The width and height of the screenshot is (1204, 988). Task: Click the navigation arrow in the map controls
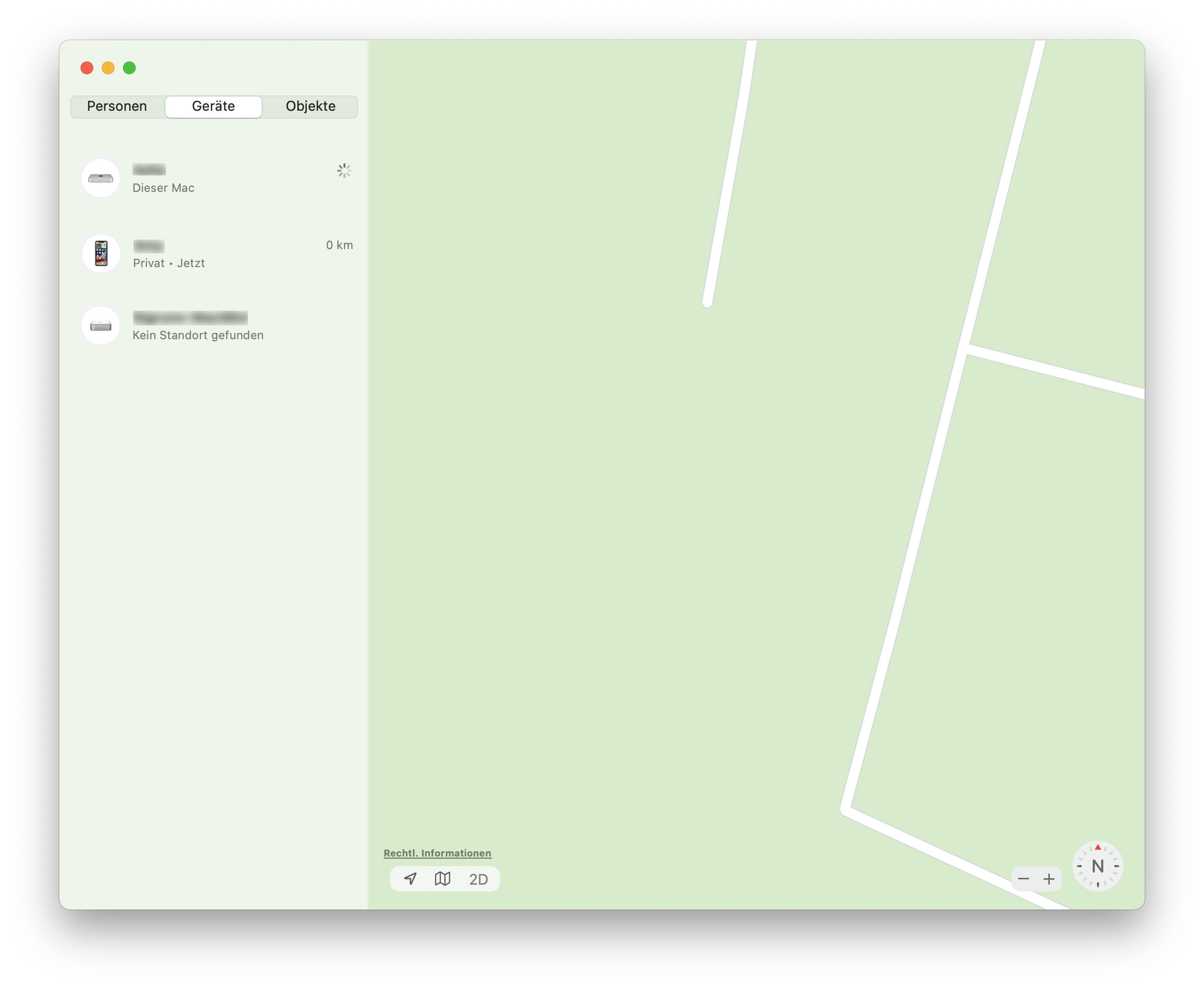tap(410, 879)
